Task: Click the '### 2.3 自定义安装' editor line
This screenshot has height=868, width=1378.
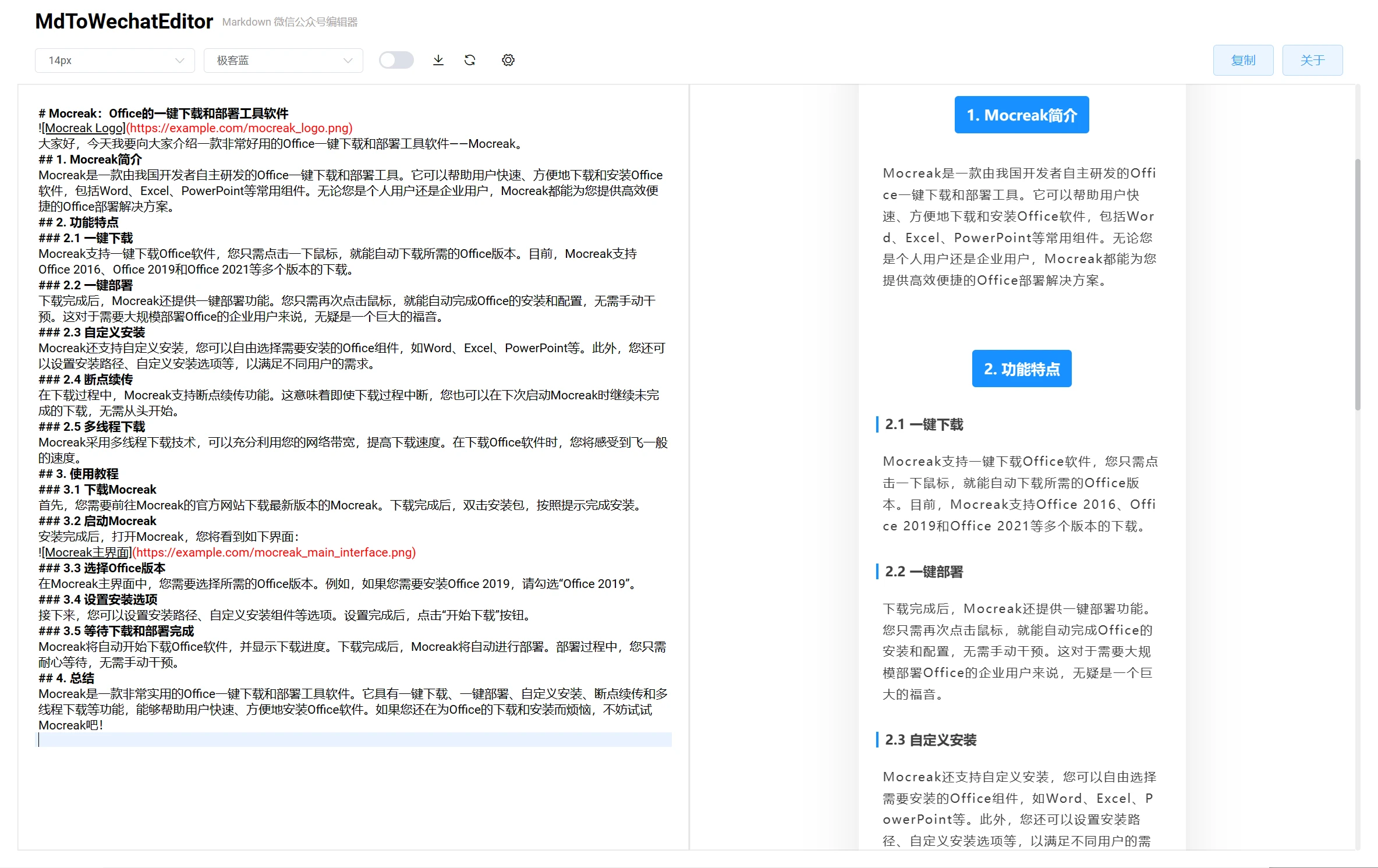Action: [92, 332]
